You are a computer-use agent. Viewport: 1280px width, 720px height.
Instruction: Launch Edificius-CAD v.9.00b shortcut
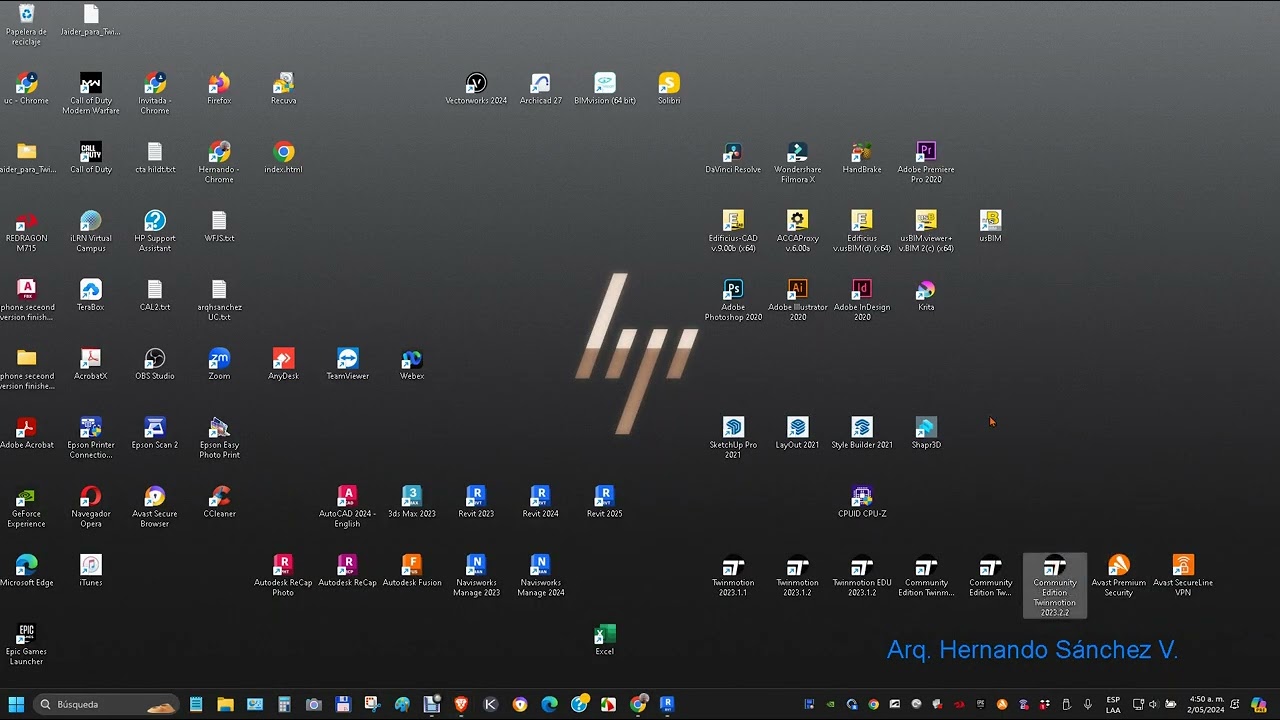[733, 231]
